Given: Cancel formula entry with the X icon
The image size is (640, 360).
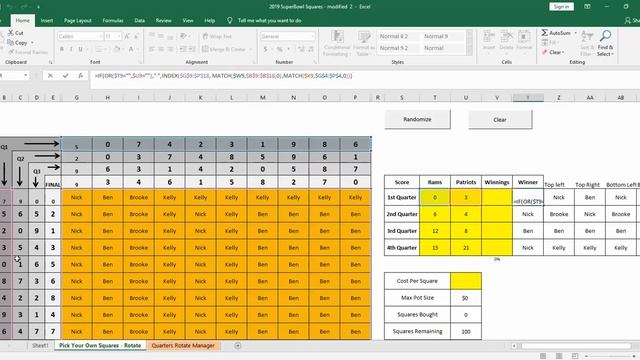Looking at the screenshot, I should pos(50,76).
